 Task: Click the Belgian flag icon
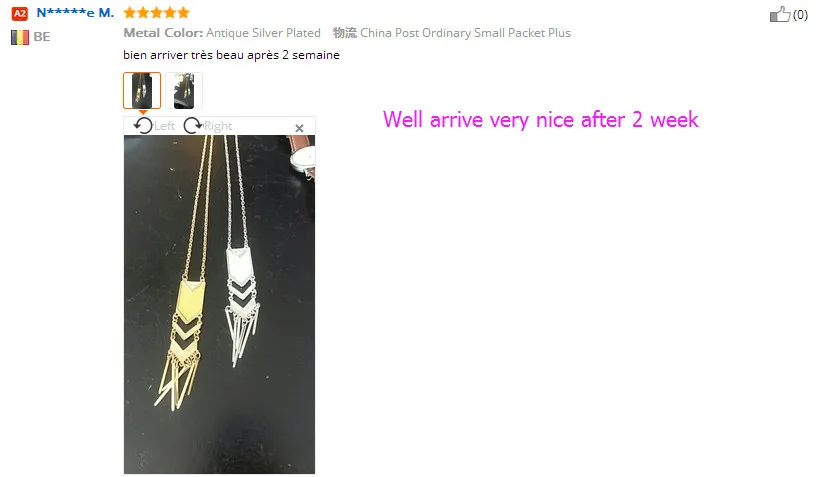tap(20, 37)
